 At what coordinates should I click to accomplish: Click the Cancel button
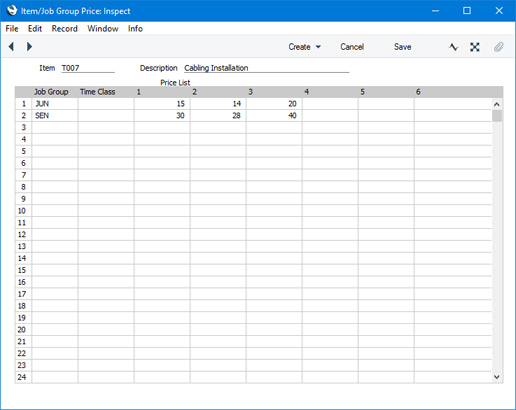(x=352, y=47)
